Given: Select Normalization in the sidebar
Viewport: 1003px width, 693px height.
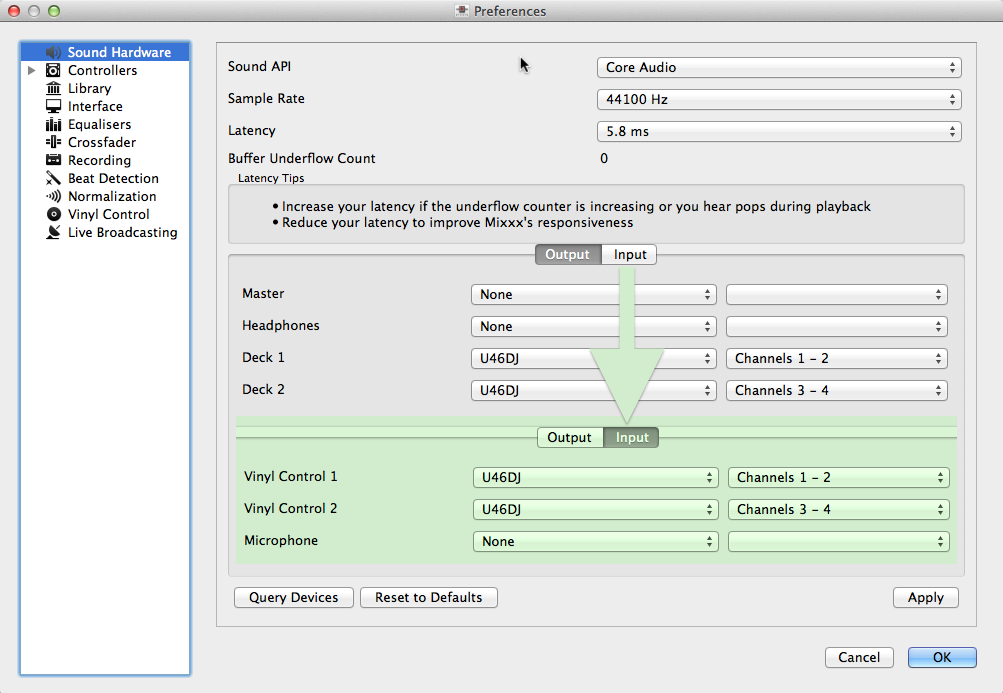Looking at the screenshot, I should pos(112,197).
